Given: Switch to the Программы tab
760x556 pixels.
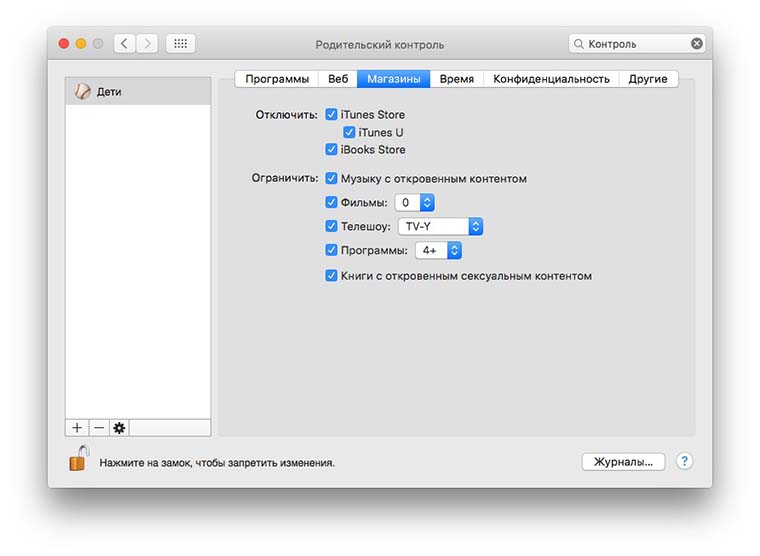Looking at the screenshot, I should point(277,79).
